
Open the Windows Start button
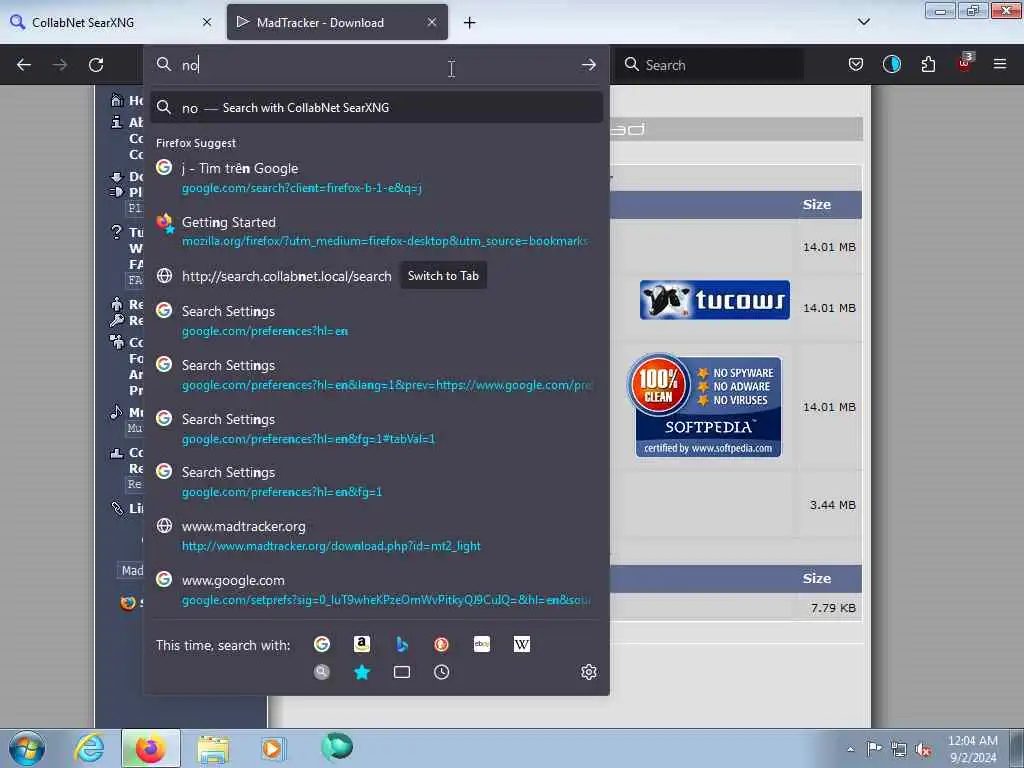(x=27, y=748)
